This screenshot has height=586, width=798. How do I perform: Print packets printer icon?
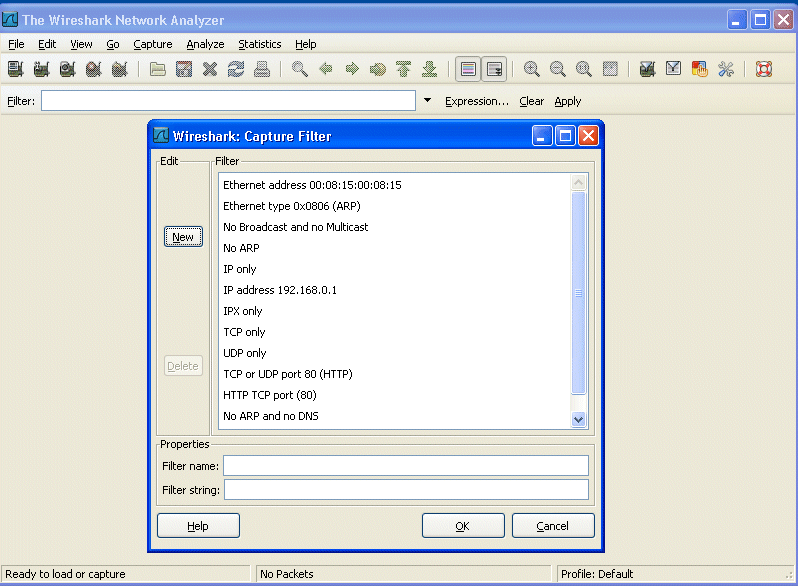tap(262, 69)
